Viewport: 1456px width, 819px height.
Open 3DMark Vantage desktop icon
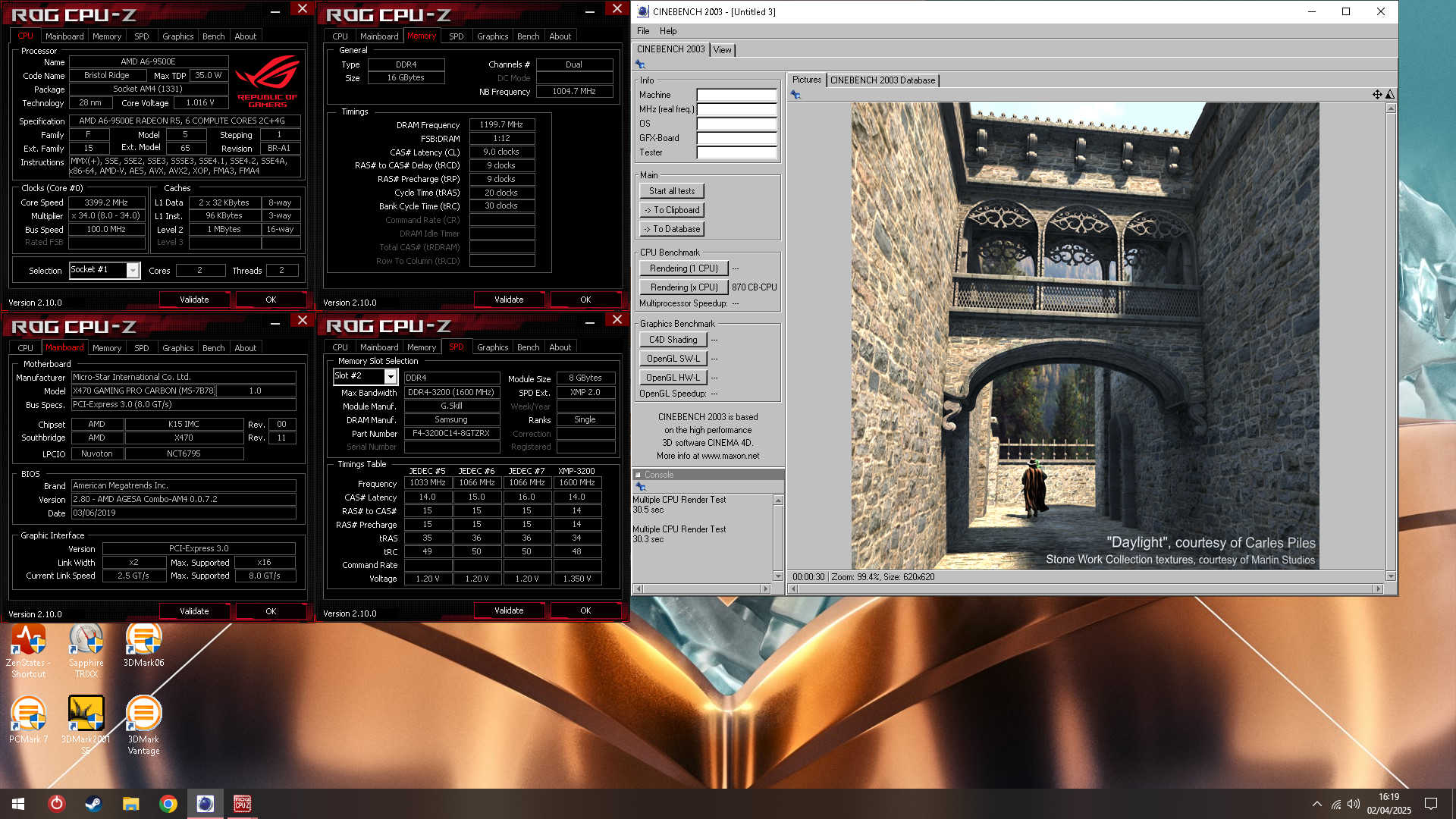pyautogui.click(x=143, y=726)
